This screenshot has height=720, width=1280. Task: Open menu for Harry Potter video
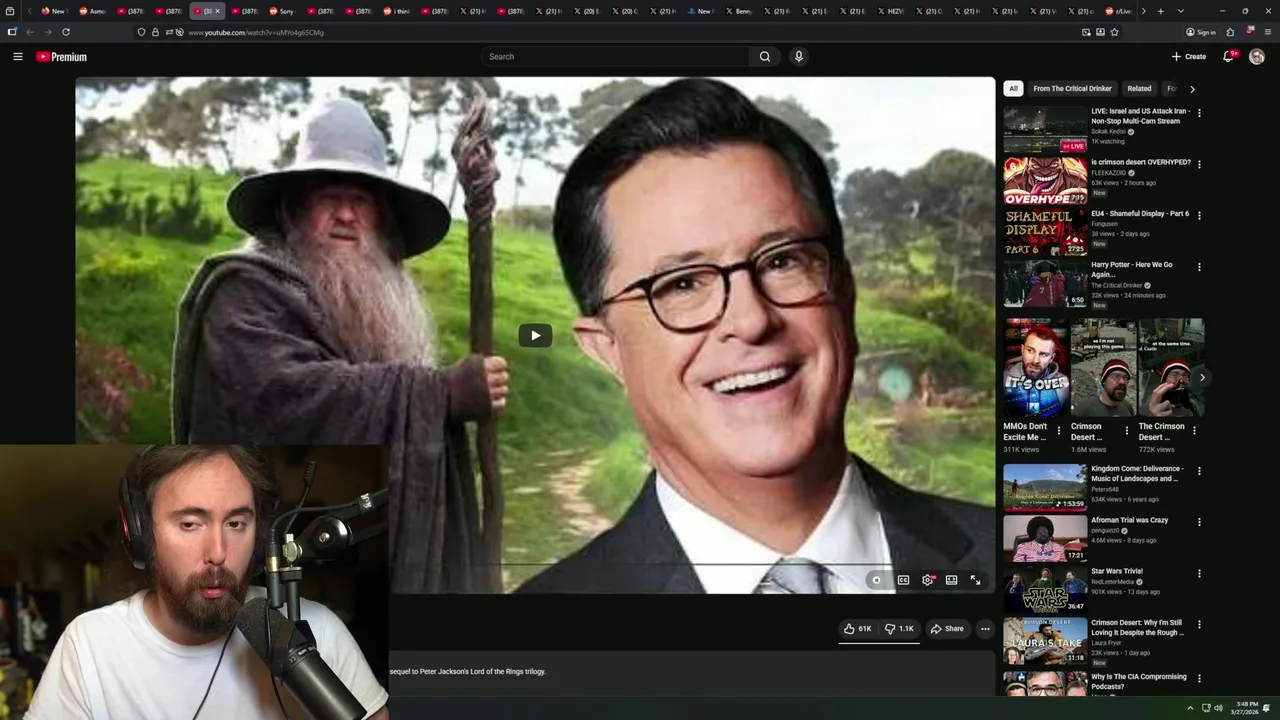[1199, 267]
